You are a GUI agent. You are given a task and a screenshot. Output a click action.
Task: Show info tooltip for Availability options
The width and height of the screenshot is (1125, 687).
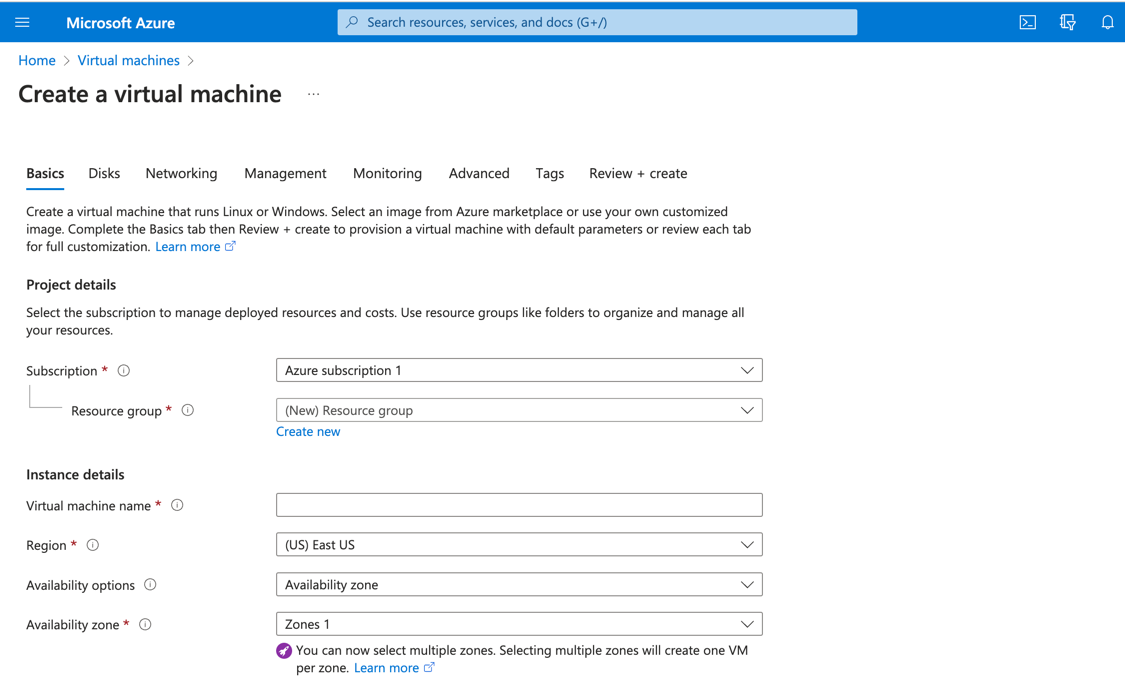tap(150, 584)
